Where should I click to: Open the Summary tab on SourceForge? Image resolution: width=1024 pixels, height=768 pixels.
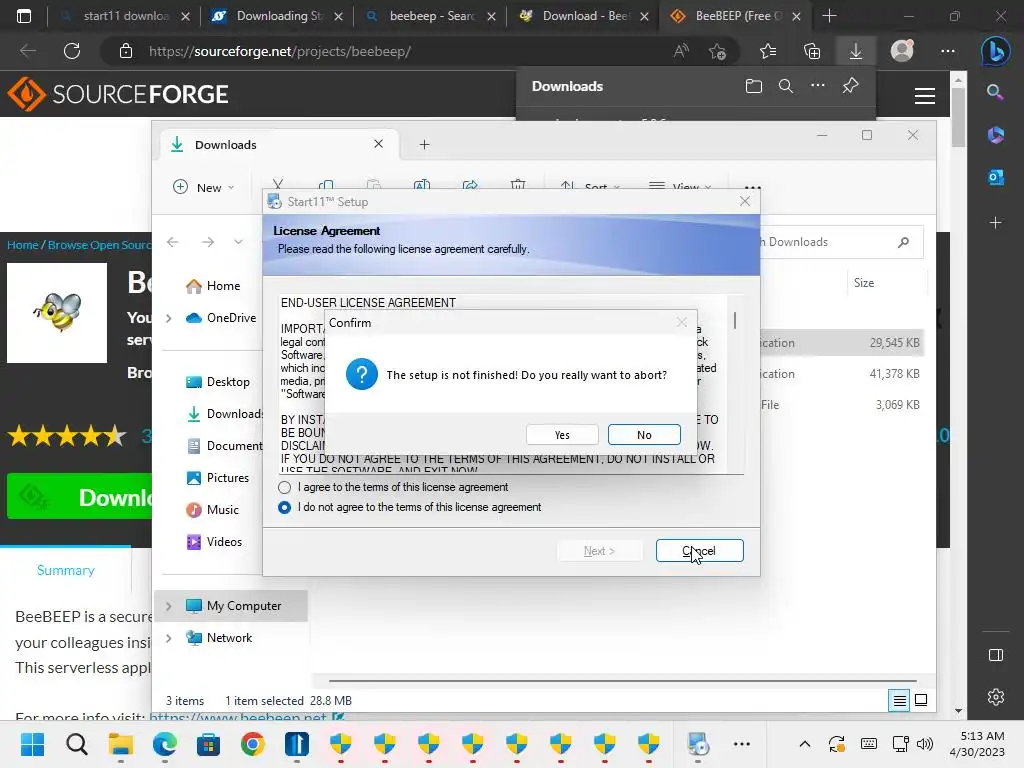65,570
